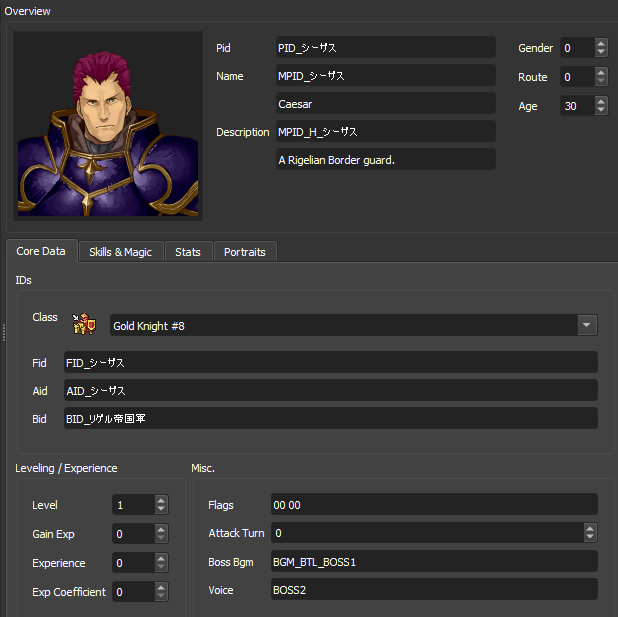Image resolution: width=618 pixels, height=617 pixels.
Task: Click the Overview section label
Action: (x=27, y=11)
